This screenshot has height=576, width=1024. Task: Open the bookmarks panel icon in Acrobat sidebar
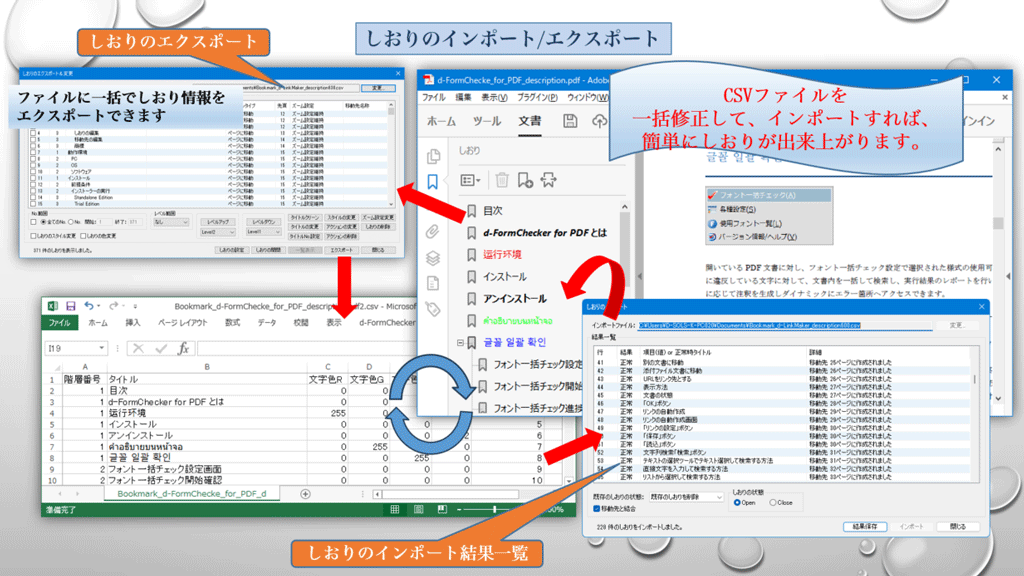point(433,182)
